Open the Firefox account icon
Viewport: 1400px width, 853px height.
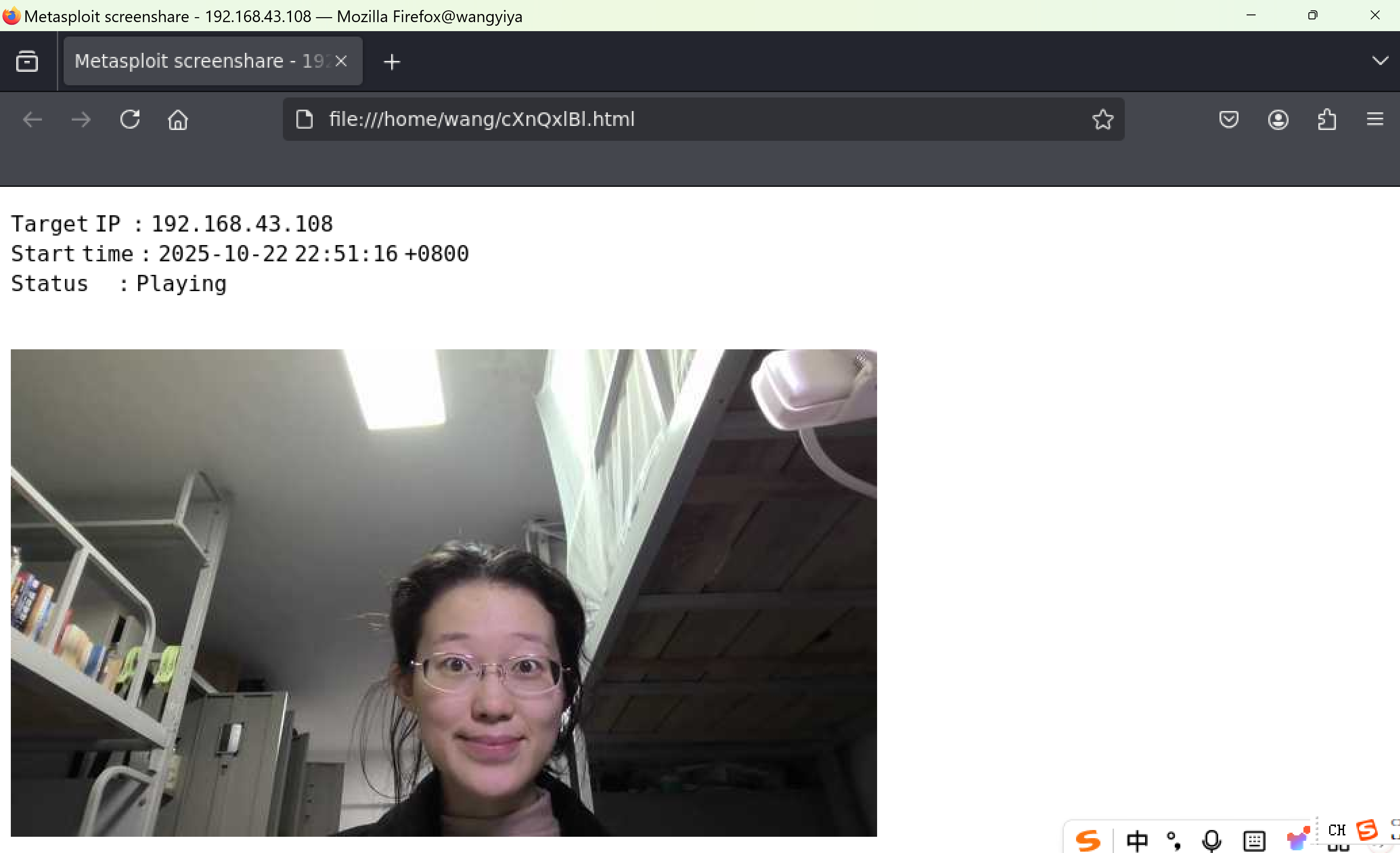click(1278, 119)
